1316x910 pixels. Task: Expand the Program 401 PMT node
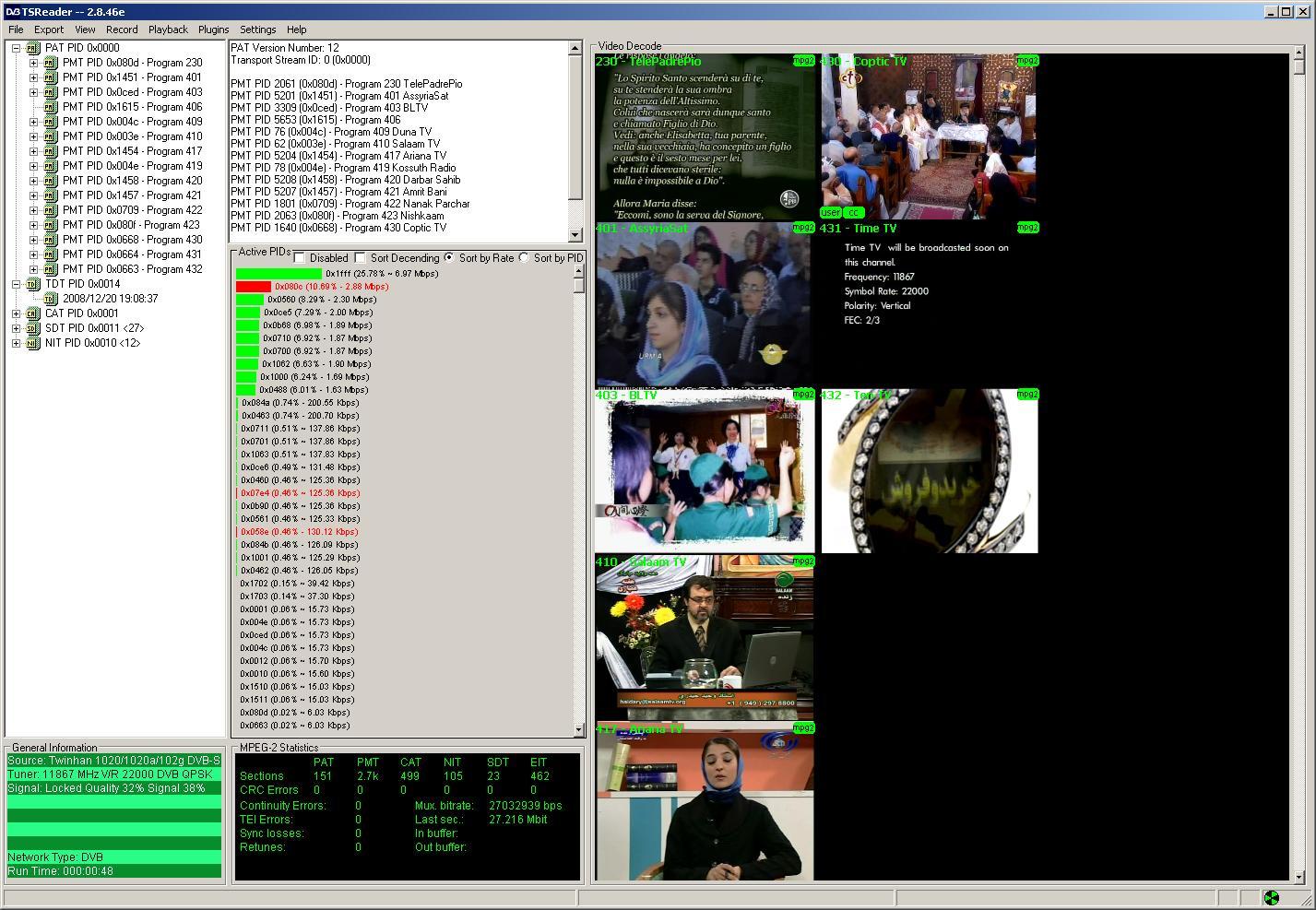point(33,77)
